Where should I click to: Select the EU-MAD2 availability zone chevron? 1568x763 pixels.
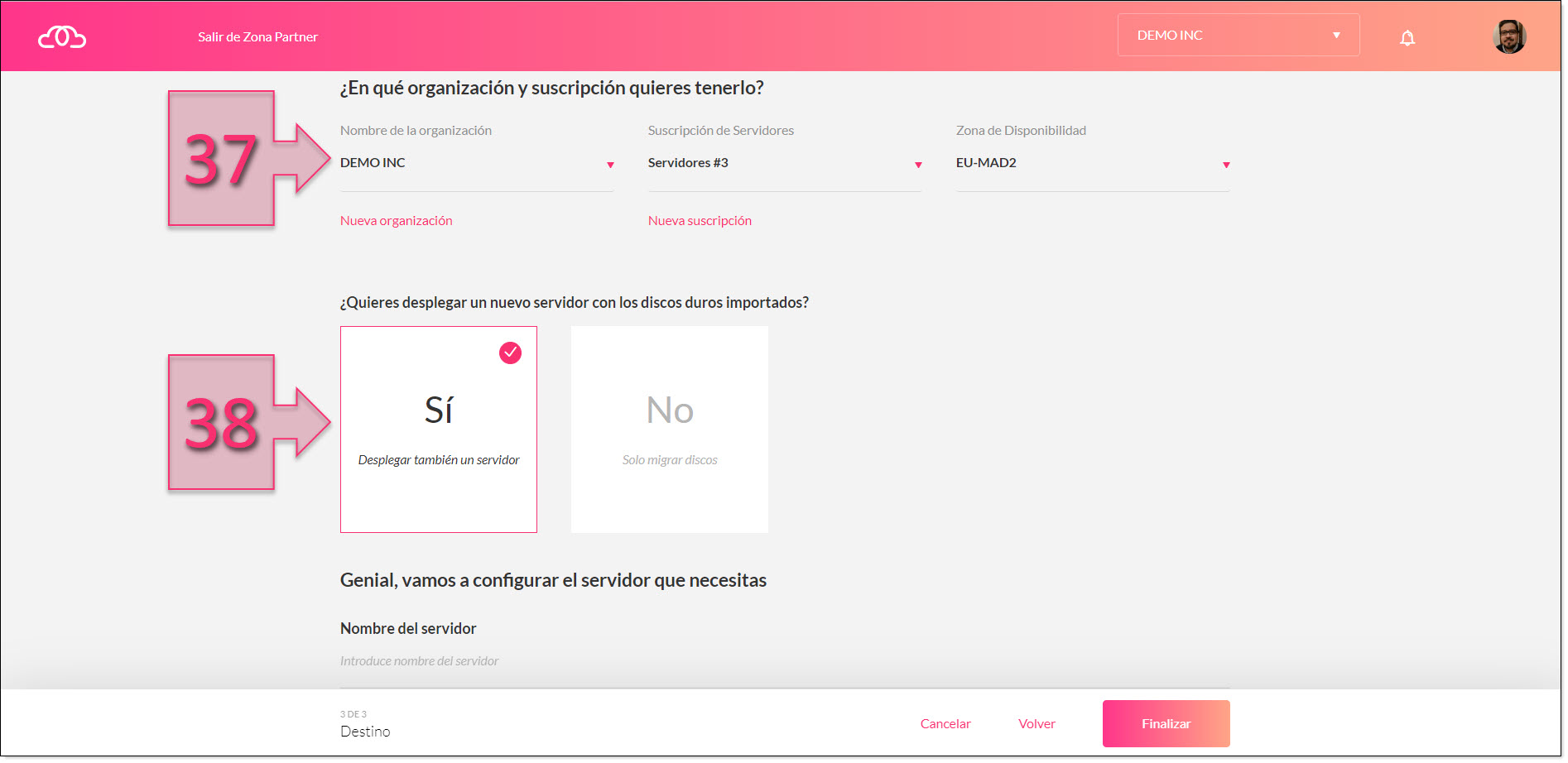[x=1226, y=165]
